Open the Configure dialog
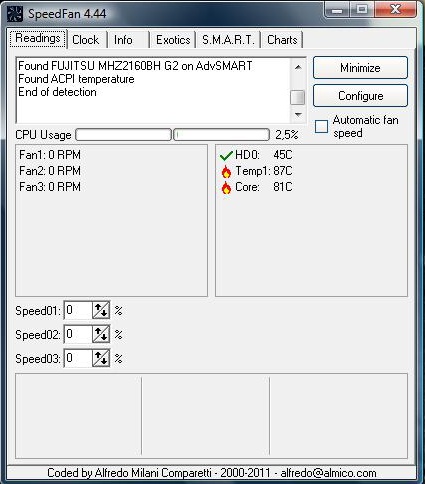425x484 pixels. click(x=360, y=96)
